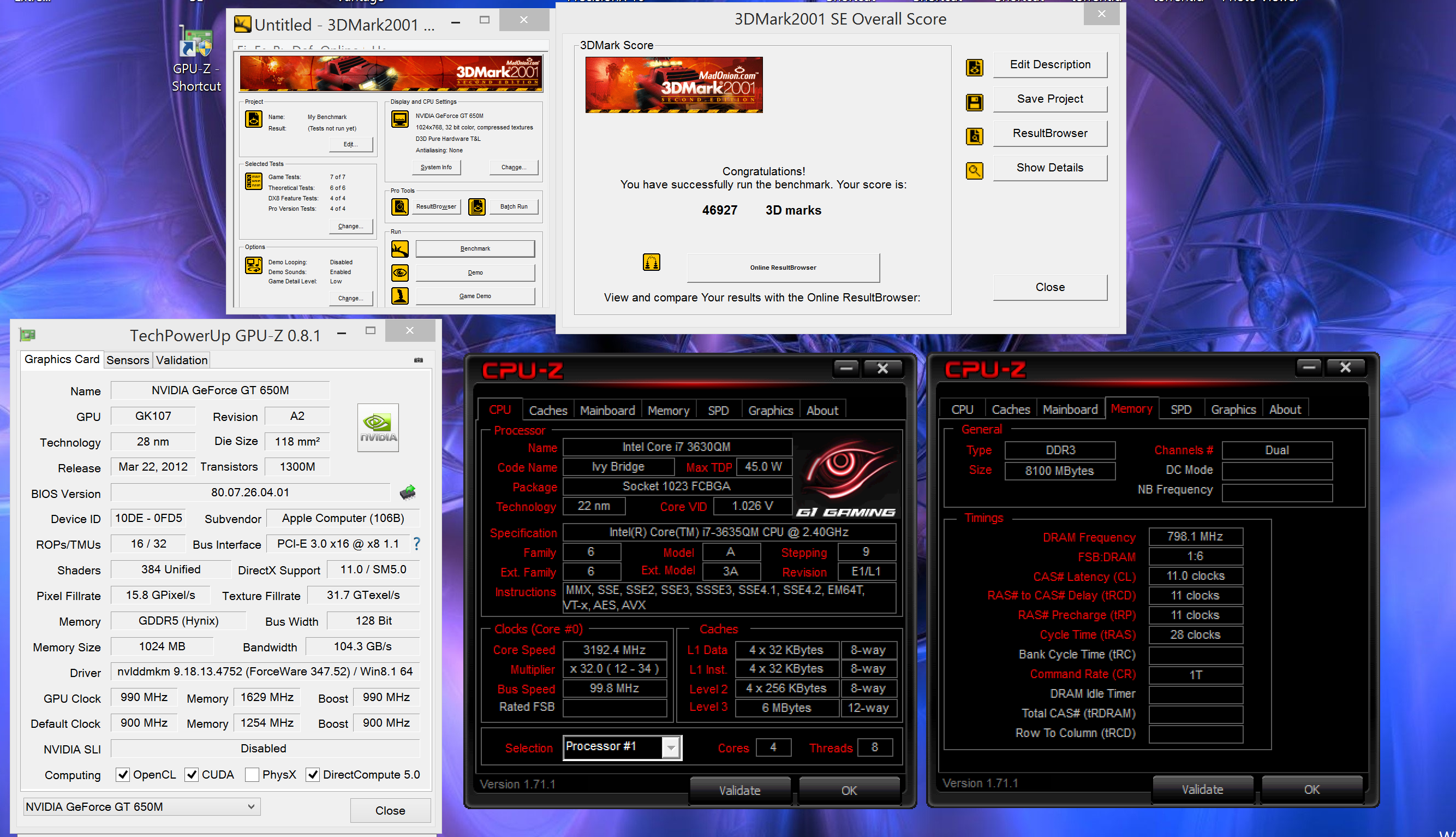
Task: Click the Show Details magnifier icon
Action: pos(974,171)
